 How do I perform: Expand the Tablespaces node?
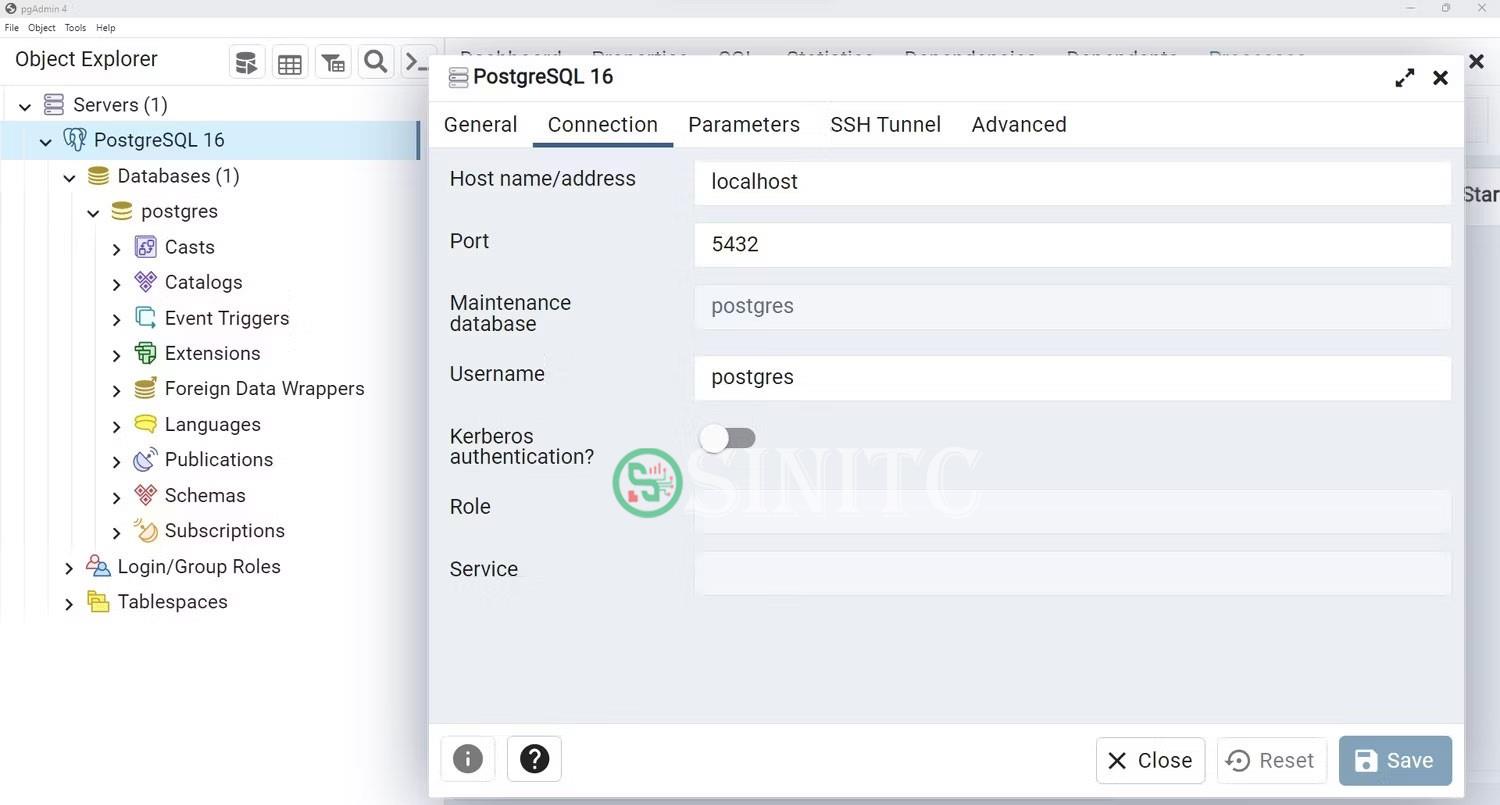tap(69, 604)
